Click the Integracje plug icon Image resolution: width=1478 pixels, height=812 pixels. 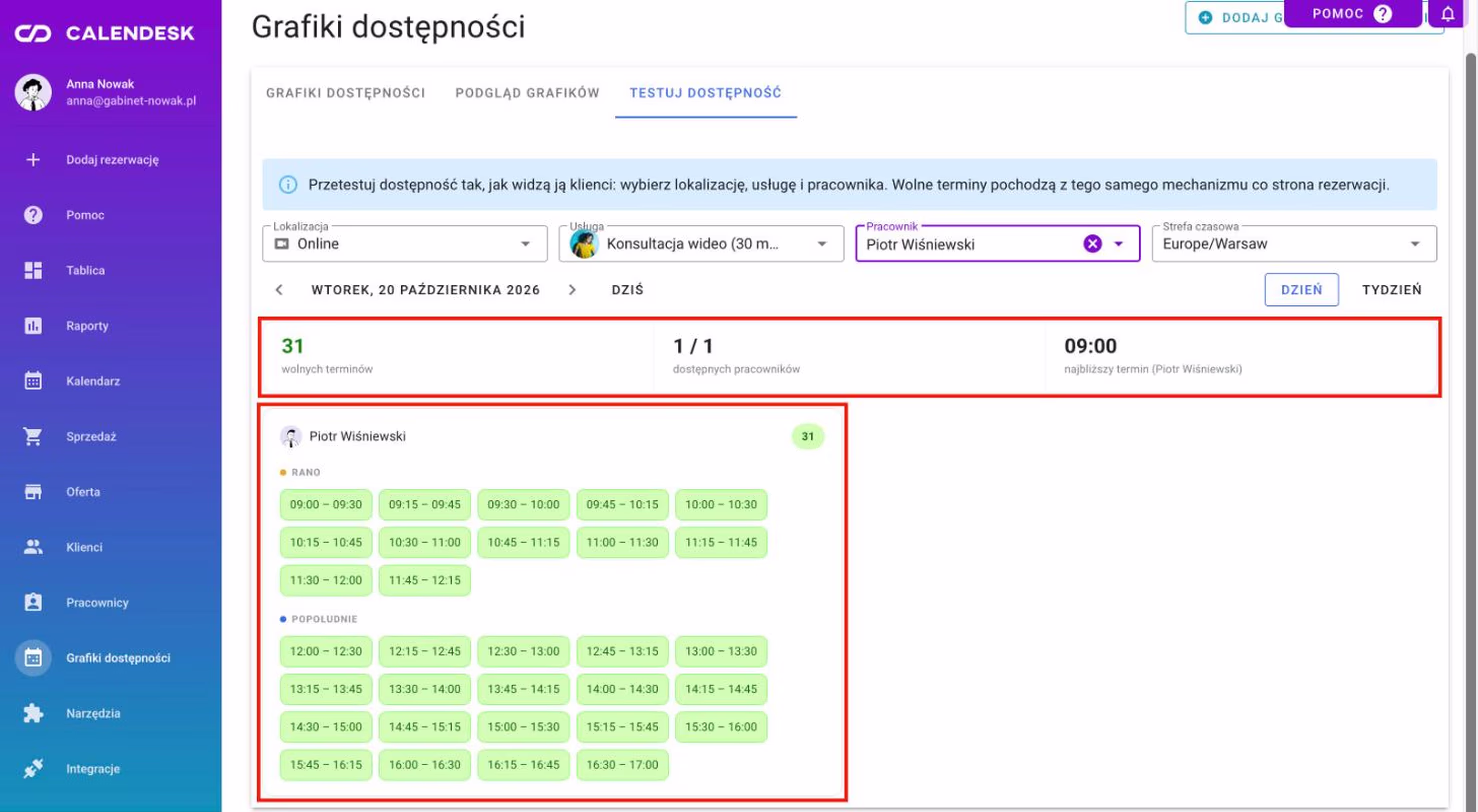click(x=33, y=769)
